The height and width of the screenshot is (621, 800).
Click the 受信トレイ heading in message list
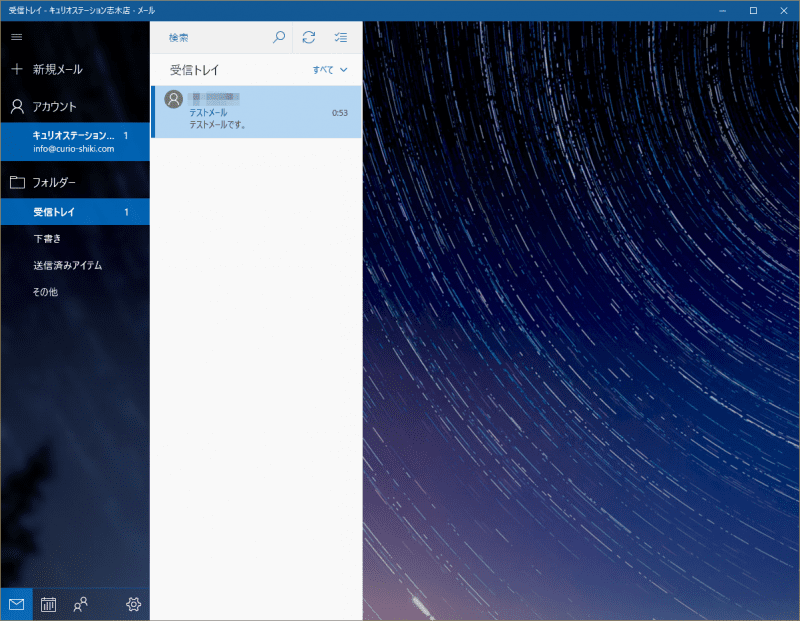pyautogui.click(x=194, y=70)
